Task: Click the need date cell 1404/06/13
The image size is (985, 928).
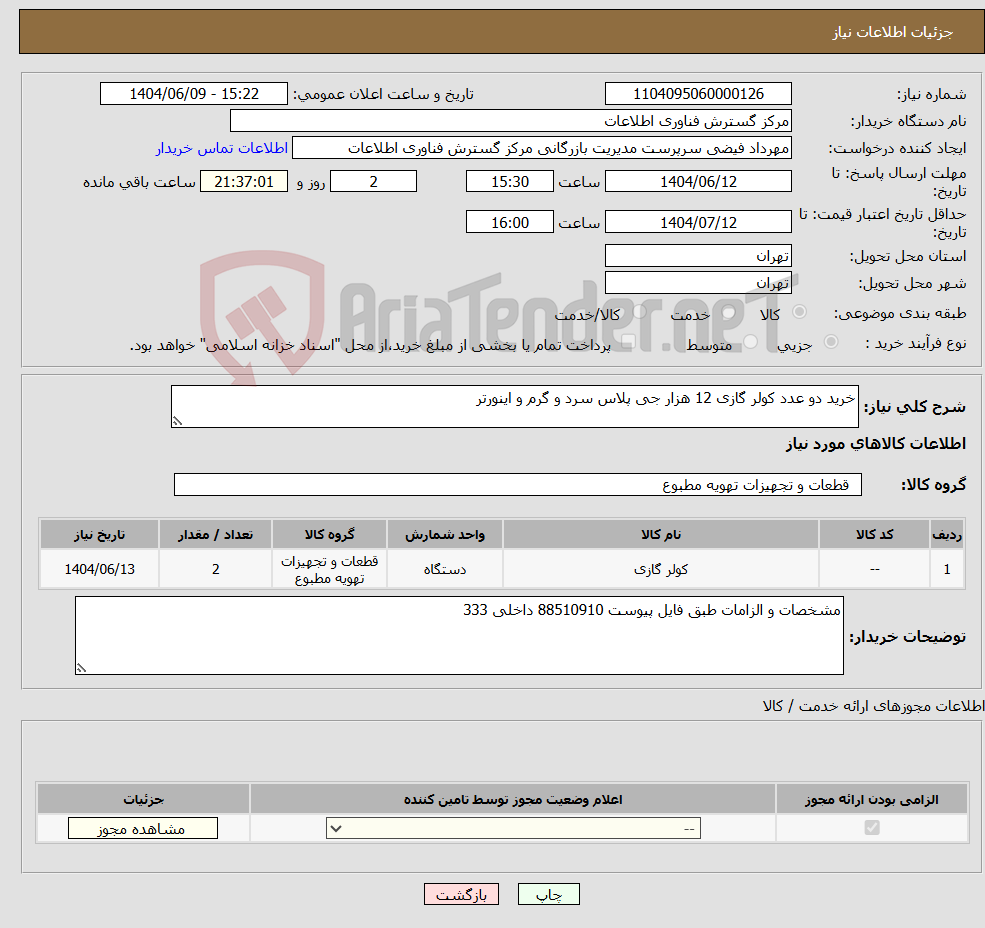Action: (99, 569)
